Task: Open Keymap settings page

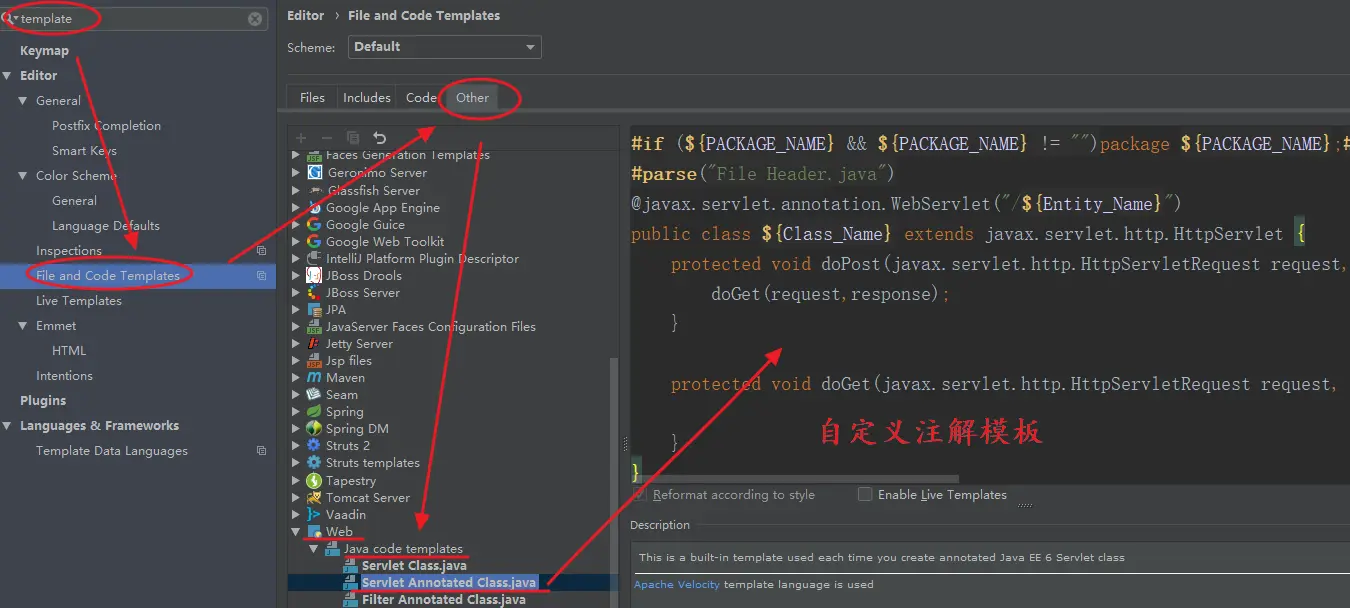Action: (x=44, y=51)
